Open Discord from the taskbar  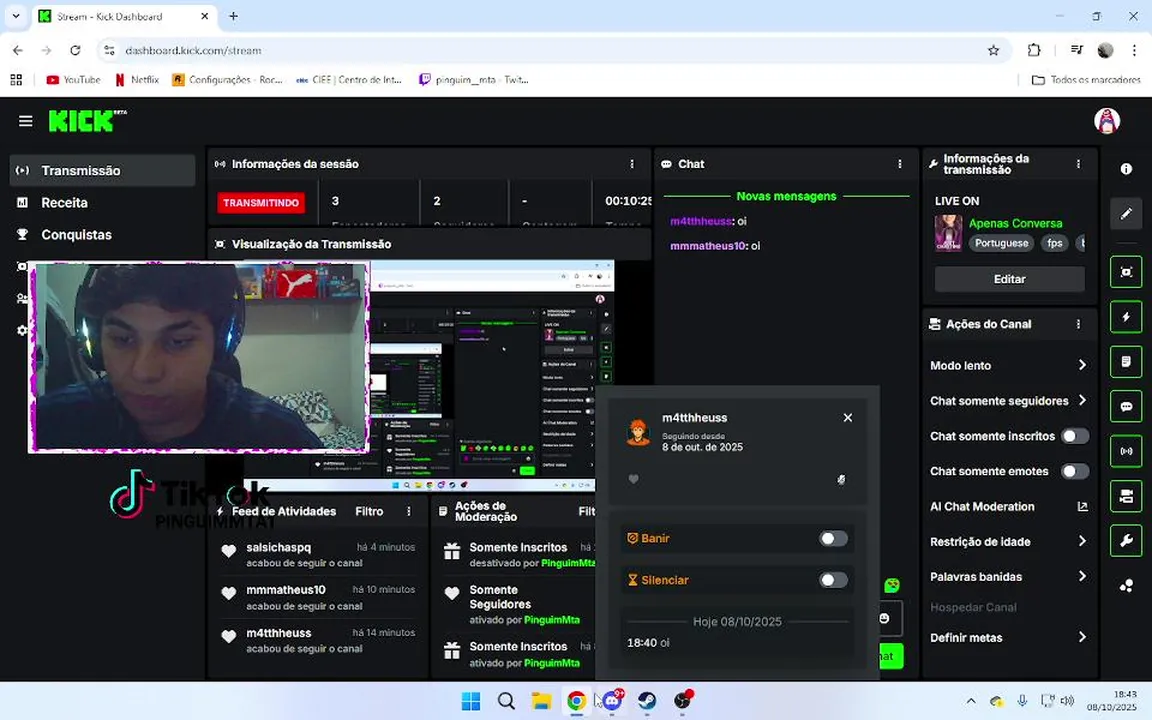click(612, 700)
